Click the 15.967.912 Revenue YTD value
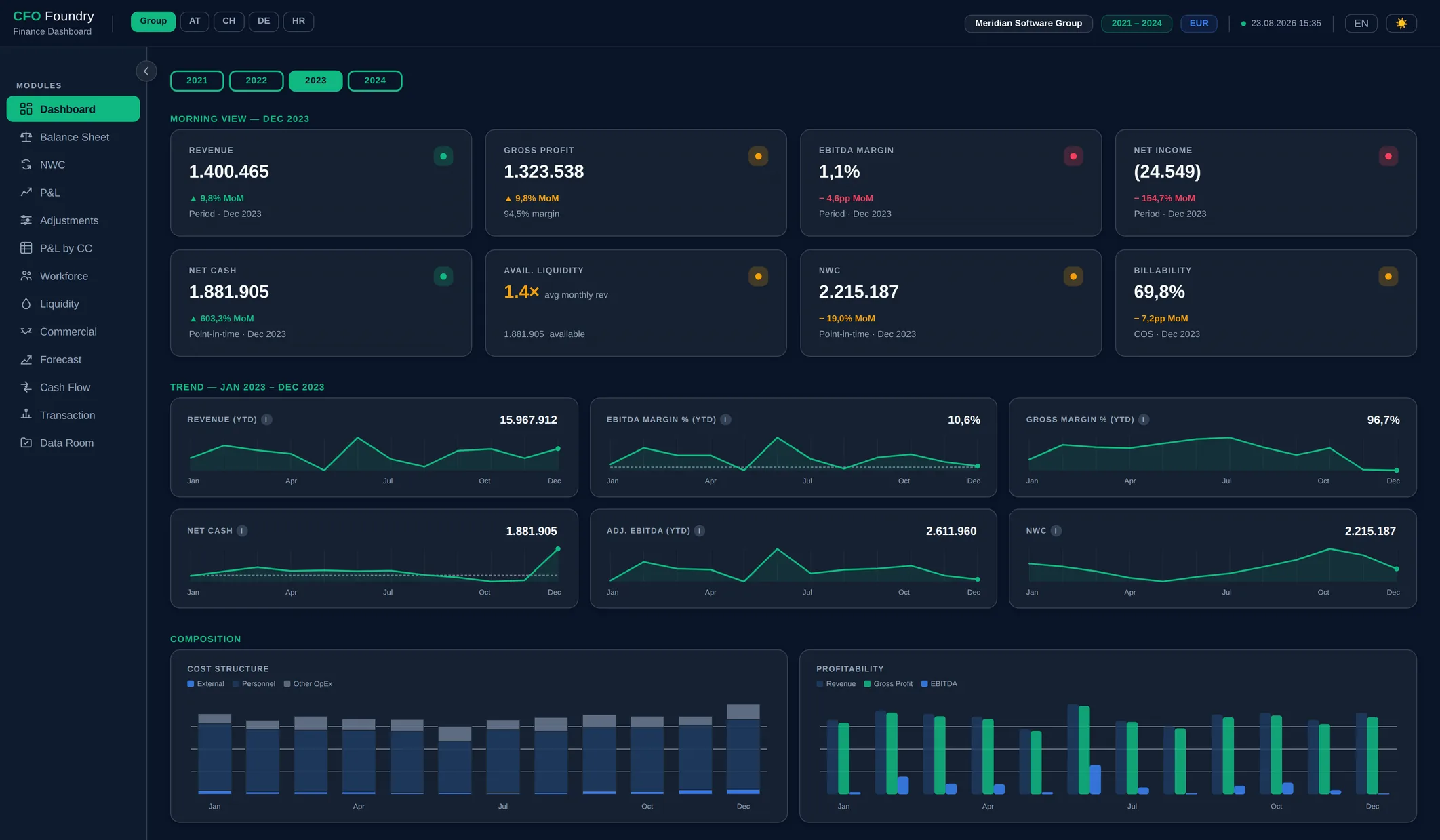The height and width of the screenshot is (840, 1440). tap(528, 420)
